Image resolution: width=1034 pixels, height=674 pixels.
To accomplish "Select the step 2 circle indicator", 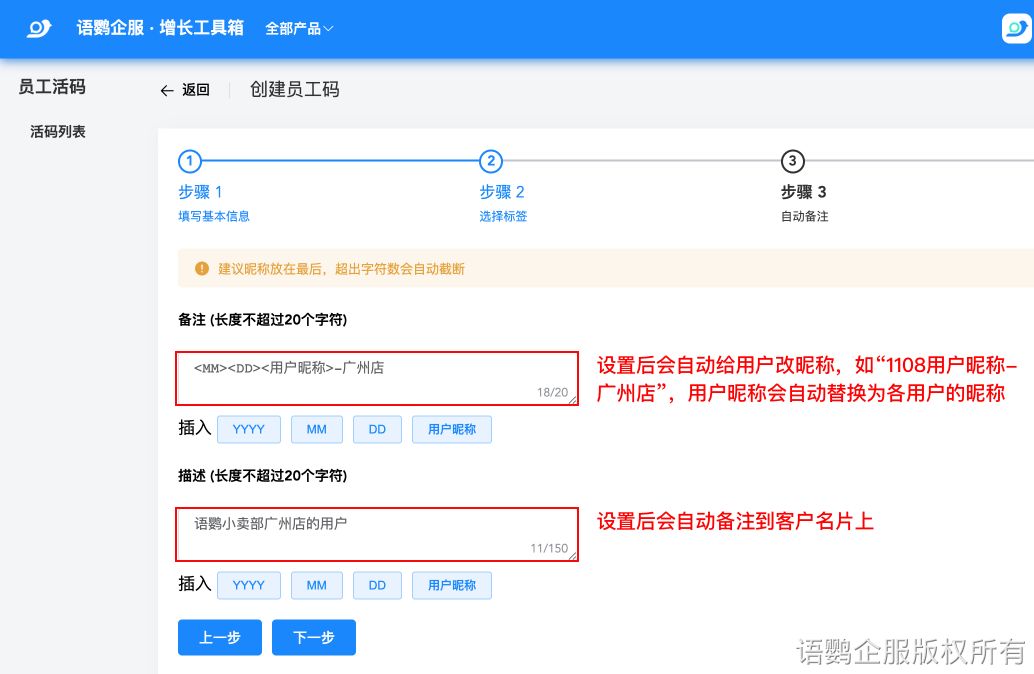I will (490, 161).
